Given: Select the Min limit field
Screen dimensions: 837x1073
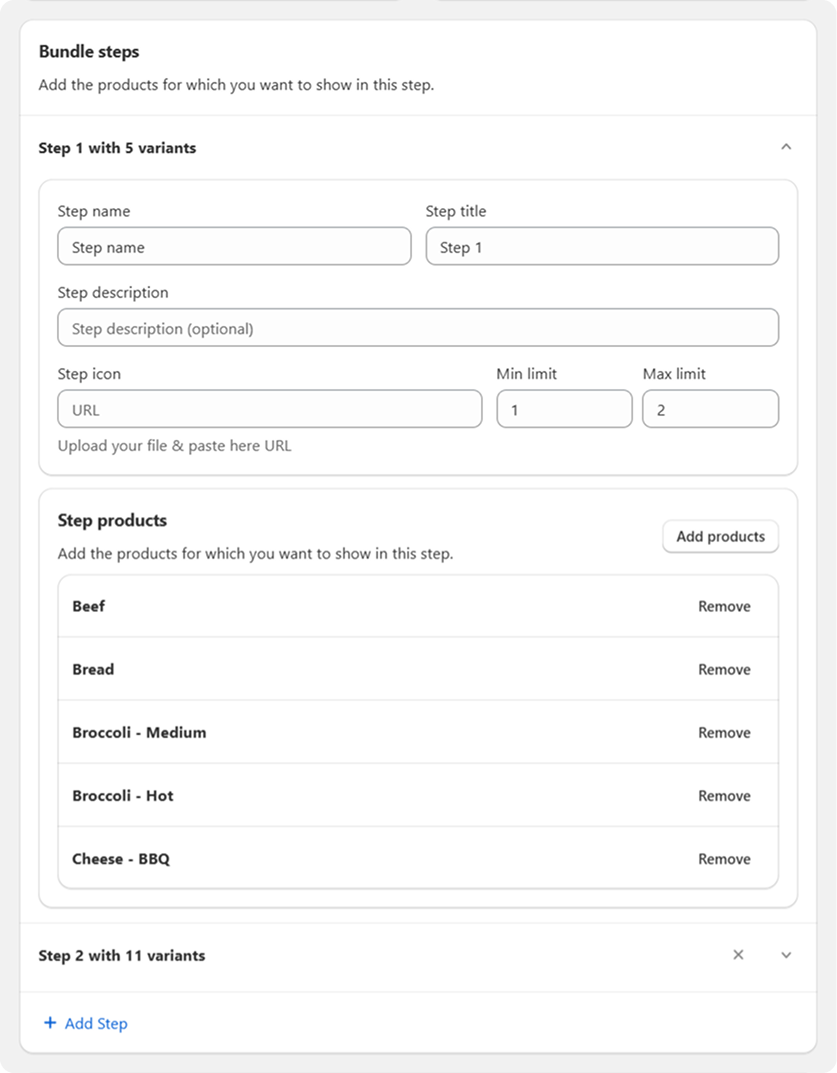Looking at the screenshot, I should (x=564, y=409).
